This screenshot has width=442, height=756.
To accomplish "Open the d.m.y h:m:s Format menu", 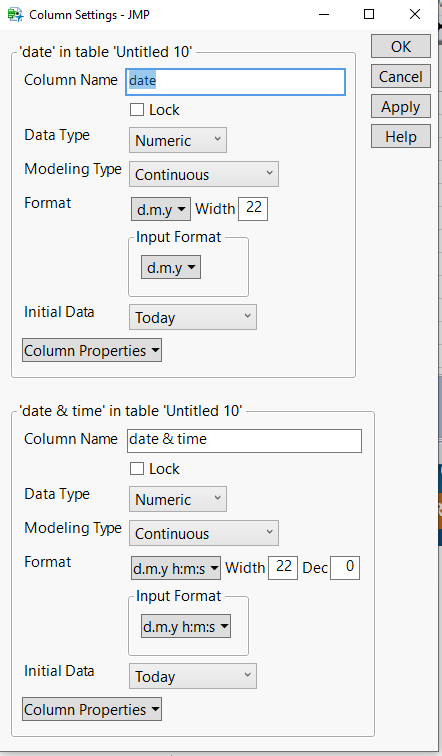I will click(x=176, y=568).
